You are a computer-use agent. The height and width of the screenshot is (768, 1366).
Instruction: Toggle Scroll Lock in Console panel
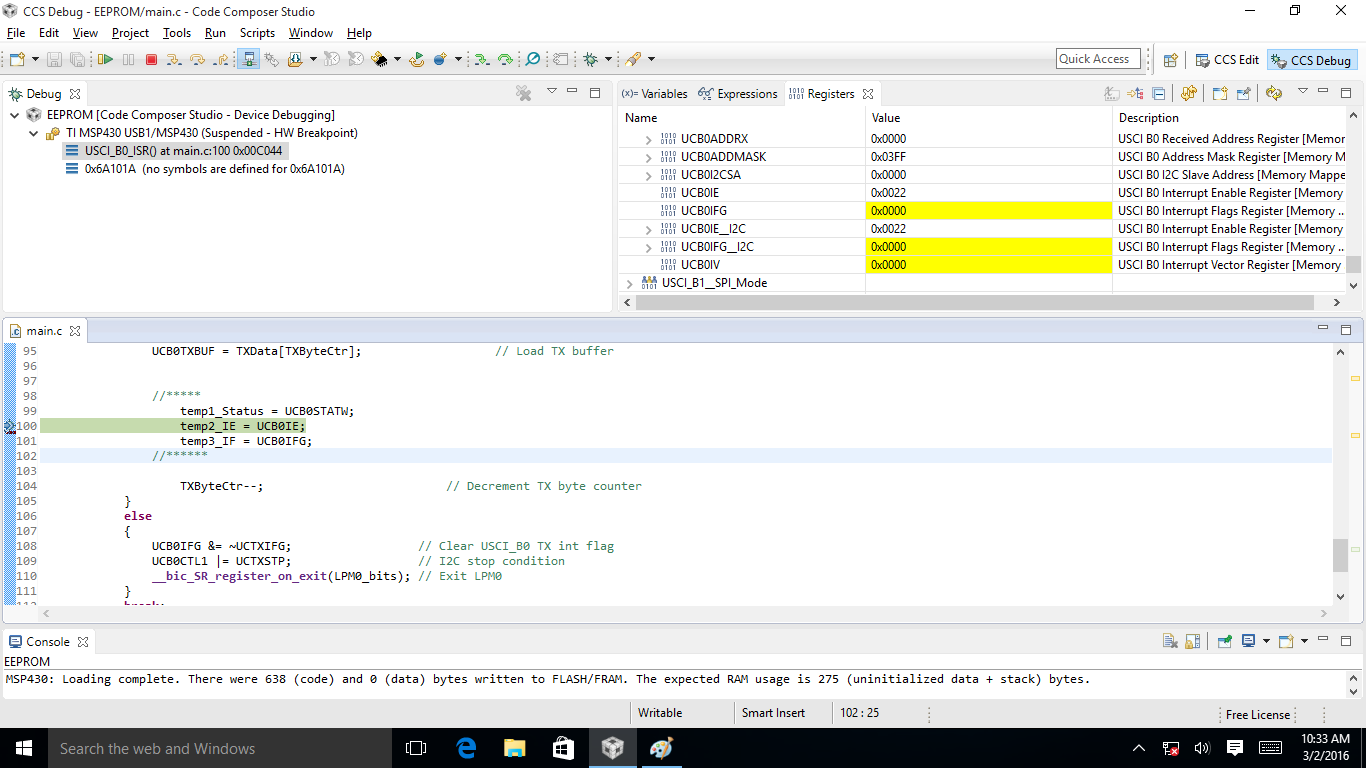click(x=1192, y=642)
